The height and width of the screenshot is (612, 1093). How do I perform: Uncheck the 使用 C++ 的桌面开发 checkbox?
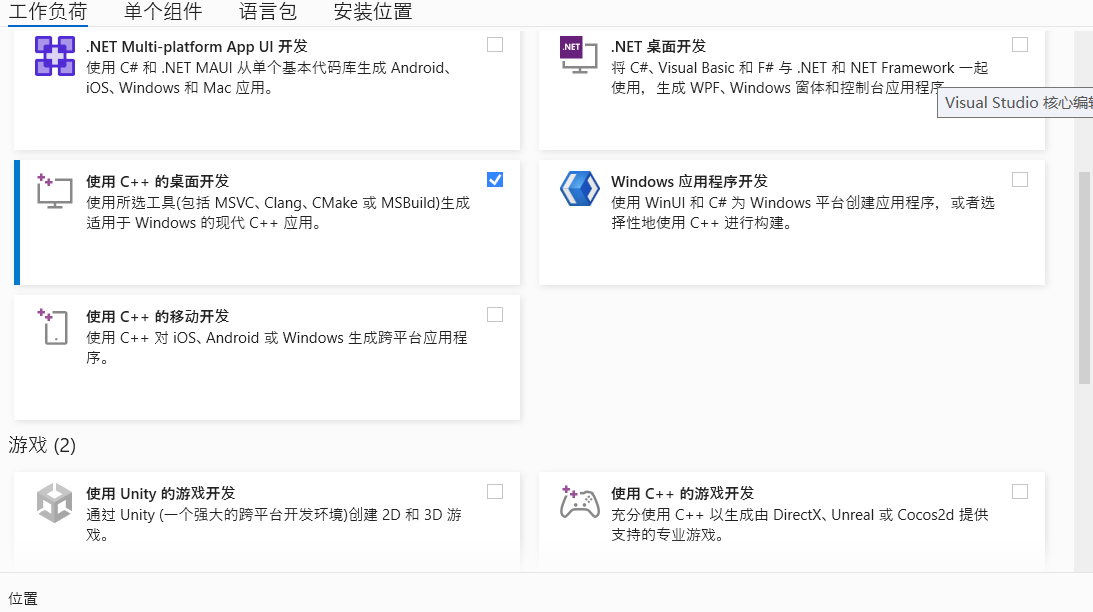pos(495,180)
